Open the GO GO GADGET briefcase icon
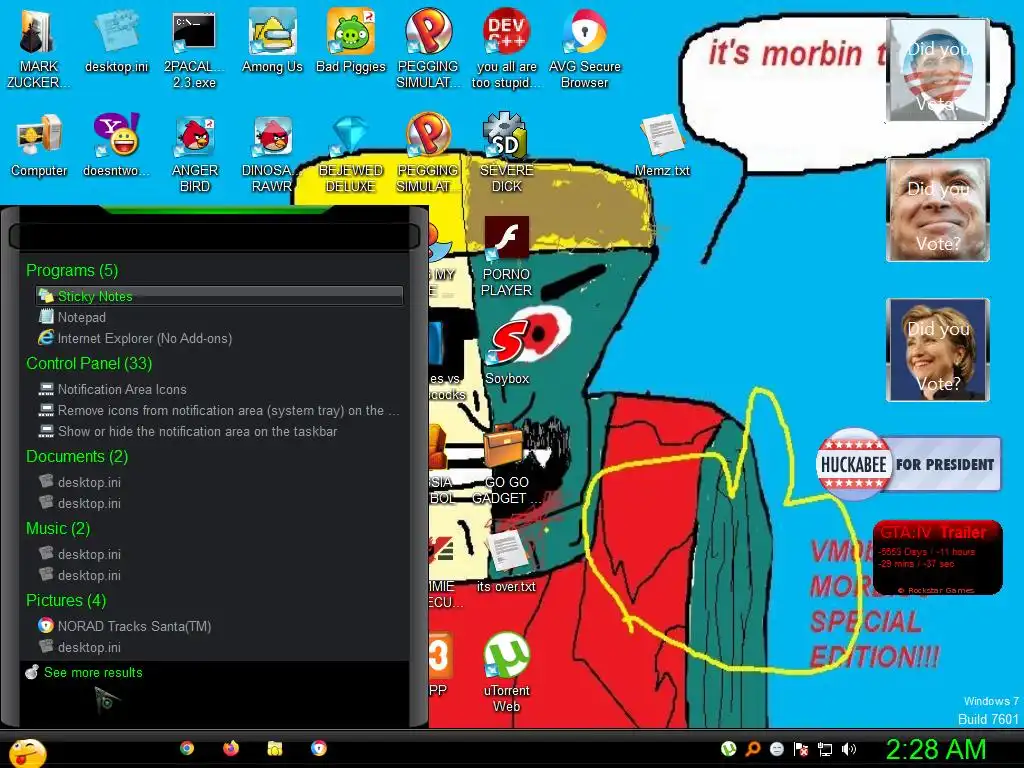 pos(506,464)
